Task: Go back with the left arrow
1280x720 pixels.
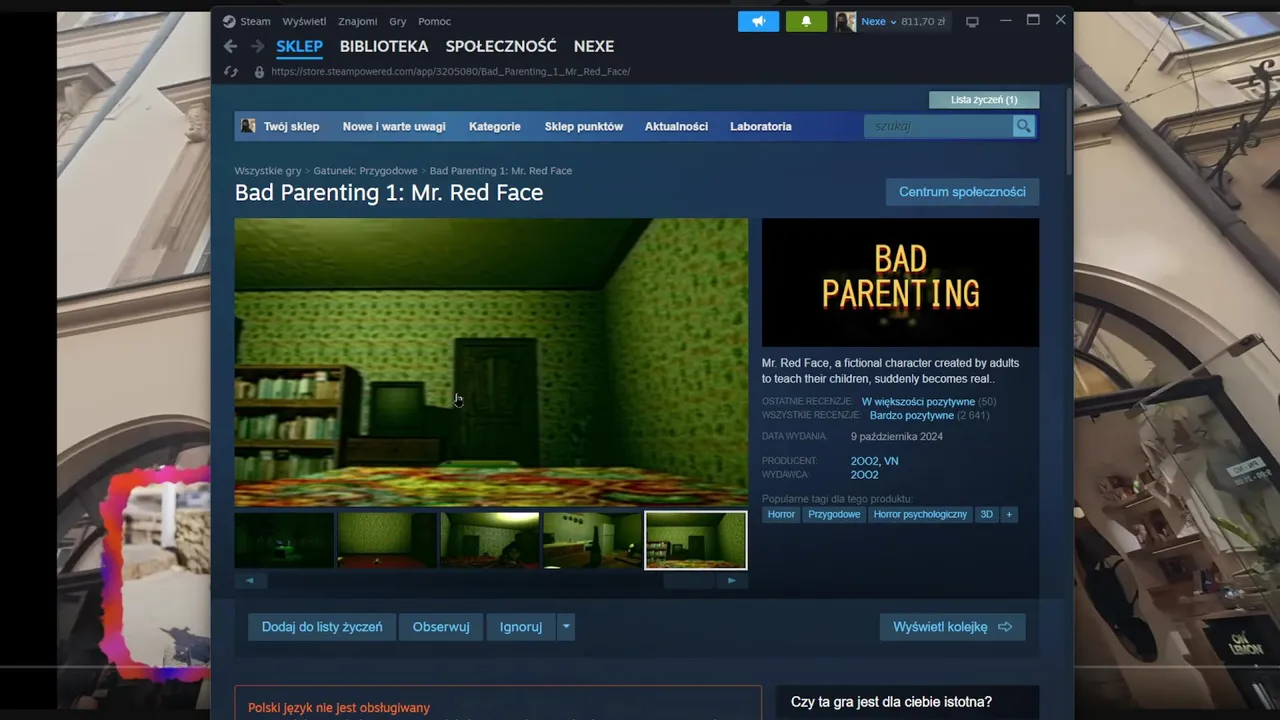Action: tap(230, 46)
